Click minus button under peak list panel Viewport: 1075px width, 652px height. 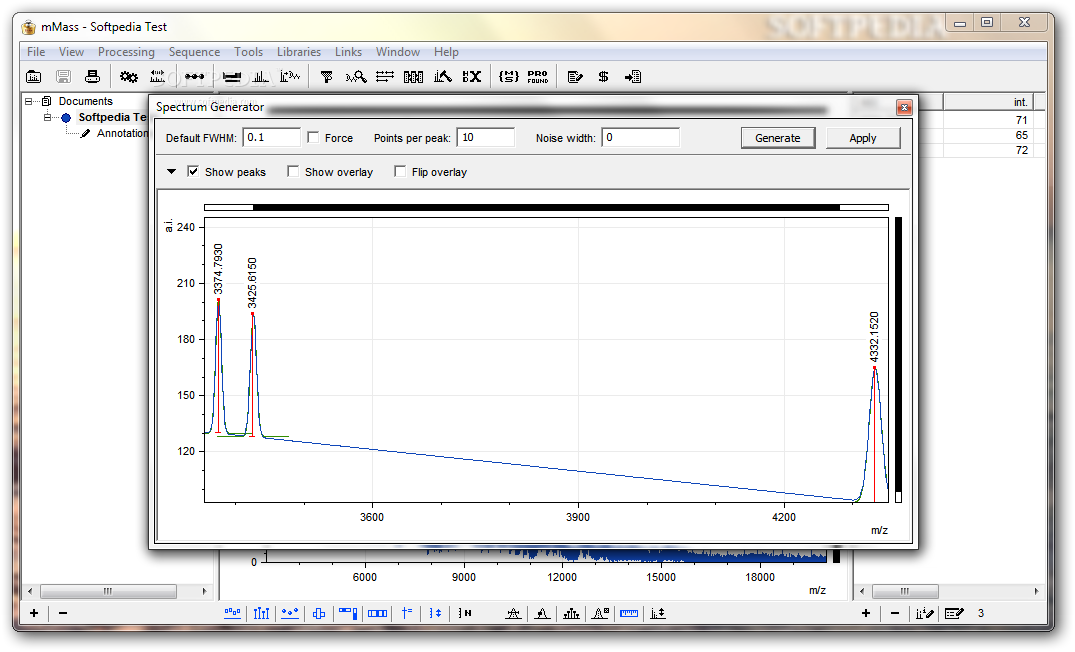(895, 613)
